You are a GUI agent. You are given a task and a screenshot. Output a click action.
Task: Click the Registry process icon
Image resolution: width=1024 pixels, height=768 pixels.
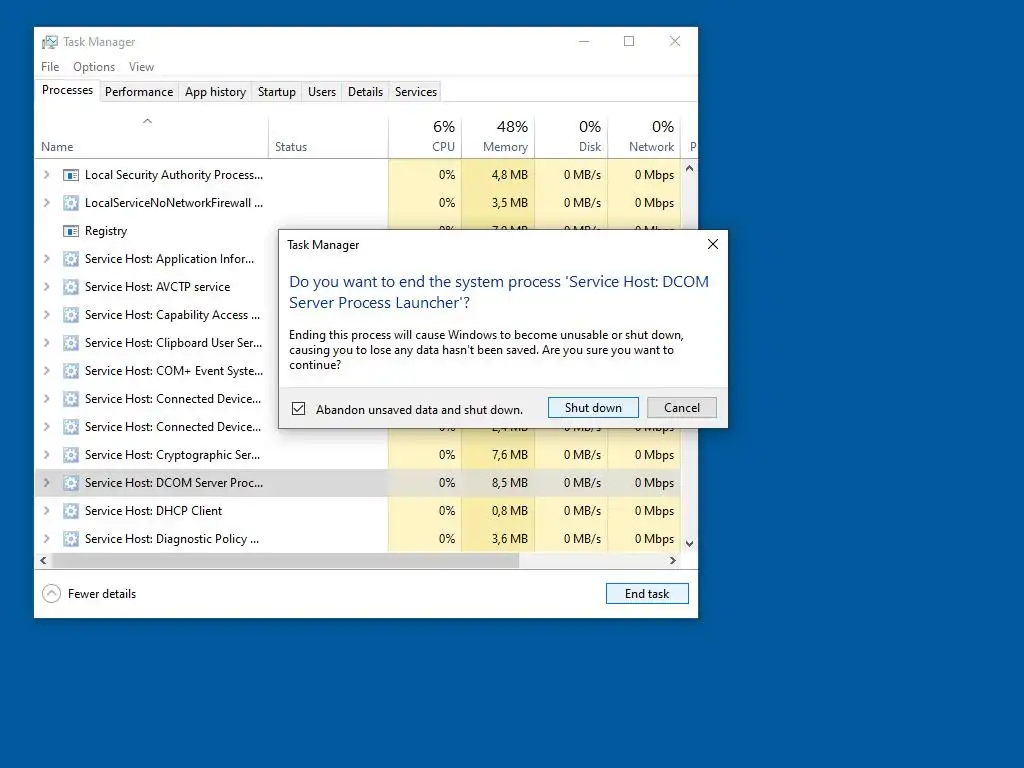(71, 231)
